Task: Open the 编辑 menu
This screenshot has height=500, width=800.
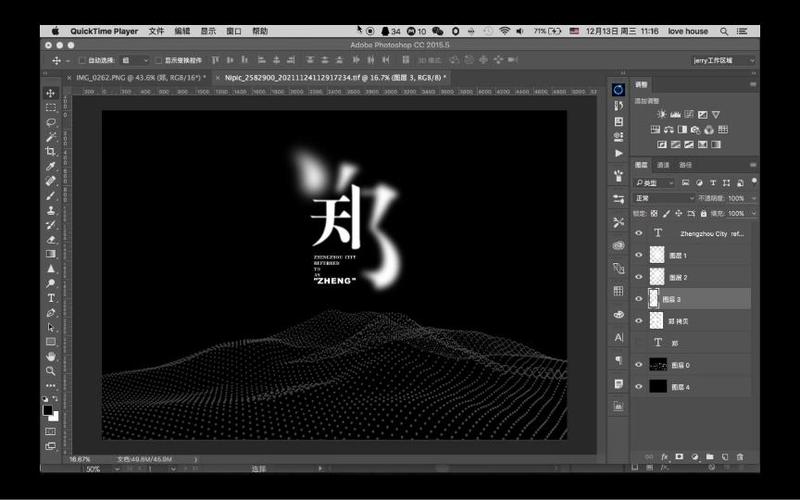Action: [x=182, y=31]
